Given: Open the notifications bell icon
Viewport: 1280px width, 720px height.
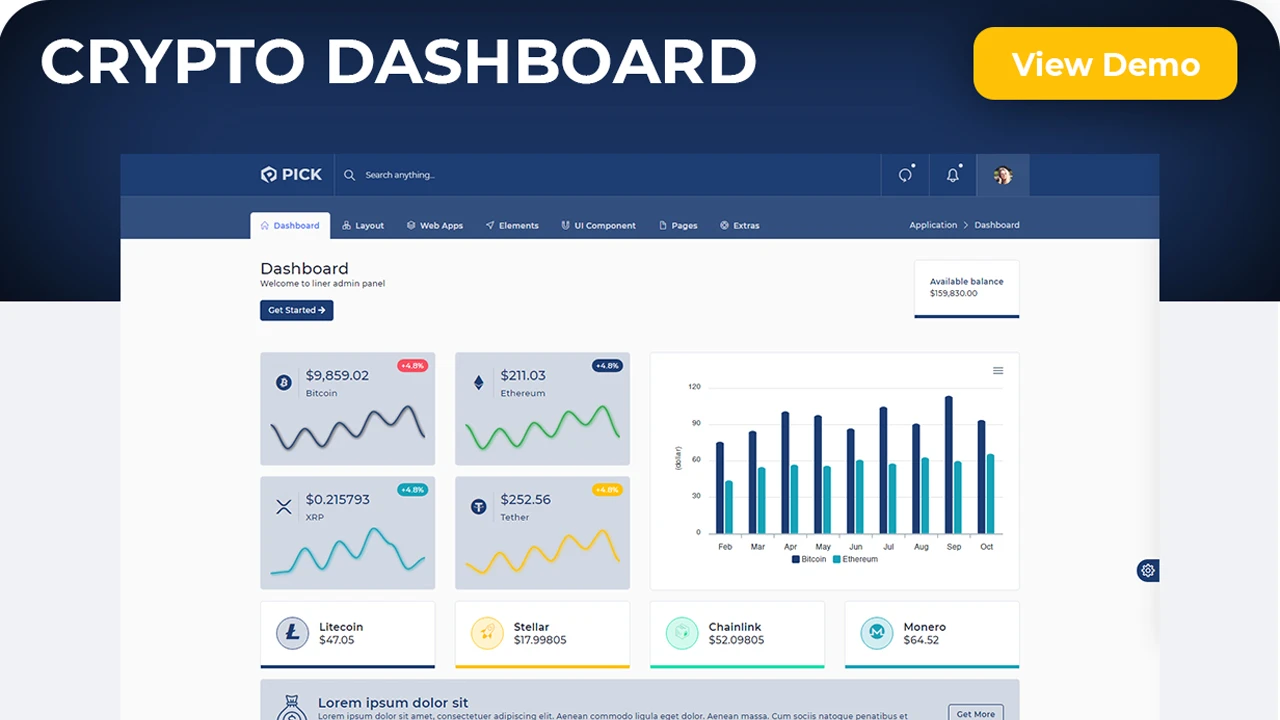Looking at the screenshot, I should tap(953, 175).
